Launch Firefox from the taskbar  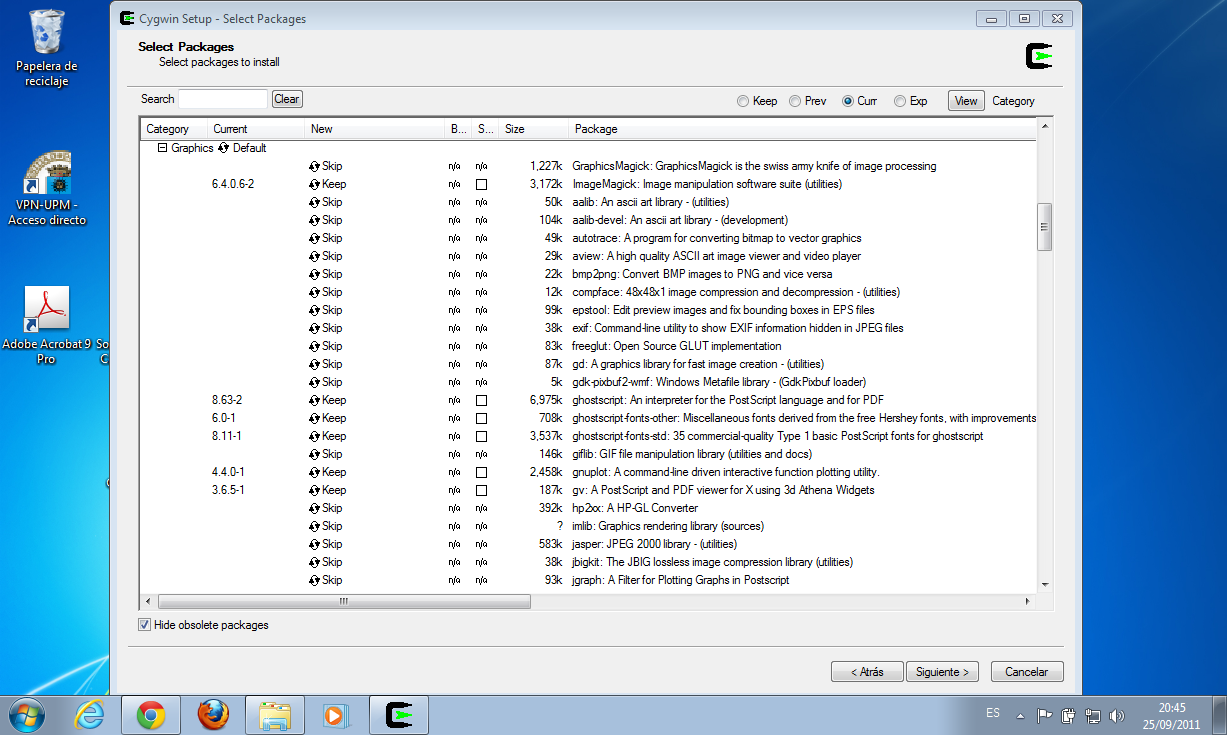coord(212,715)
